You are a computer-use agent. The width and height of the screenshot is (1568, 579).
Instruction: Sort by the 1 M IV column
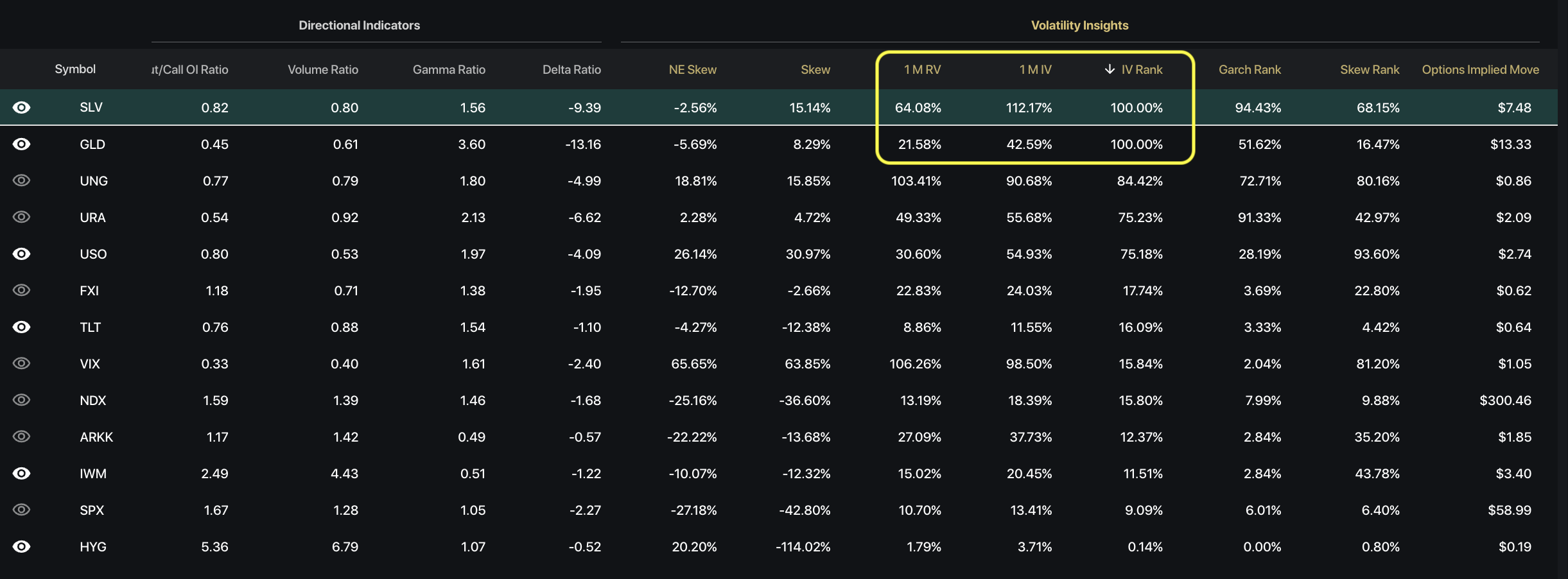coord(1035,69)
